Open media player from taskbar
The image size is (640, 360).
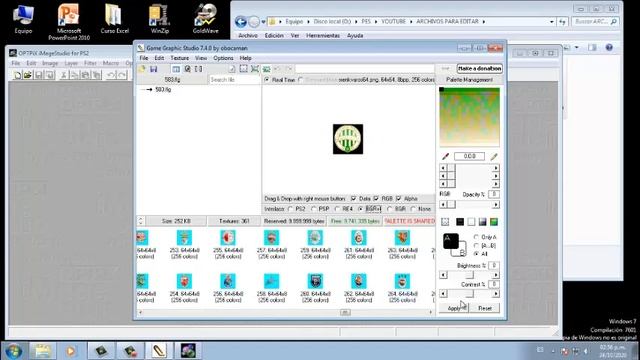pyautogui.click(x=71, y=351)
